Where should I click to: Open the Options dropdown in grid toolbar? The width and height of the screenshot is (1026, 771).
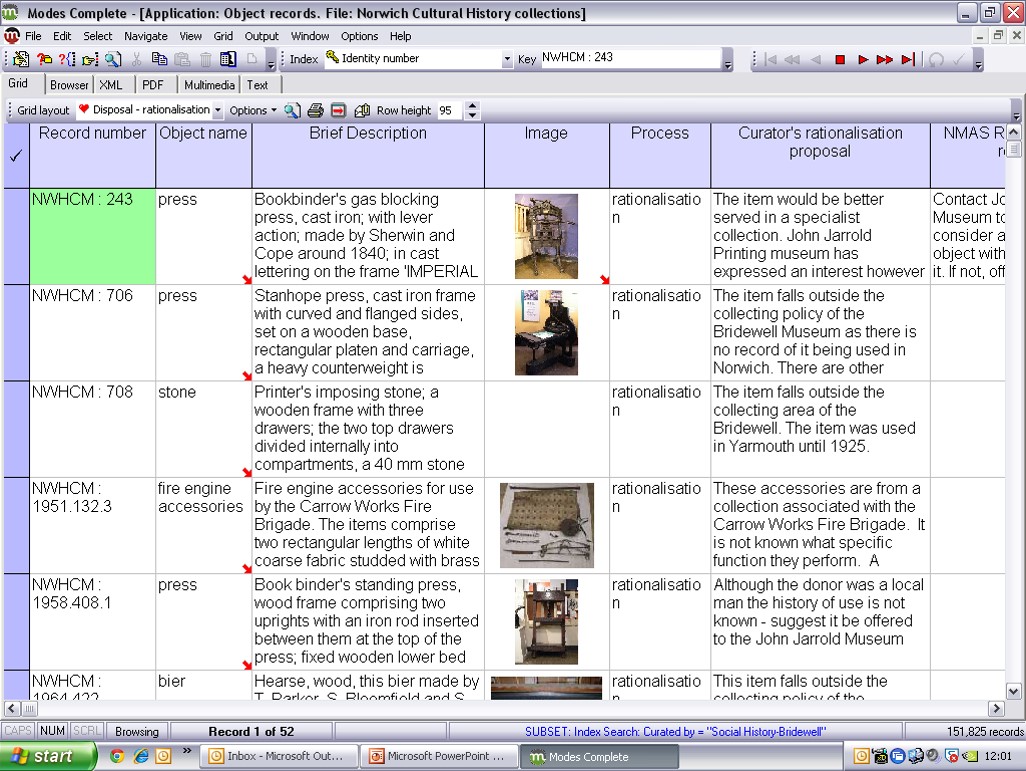point(253,111)
